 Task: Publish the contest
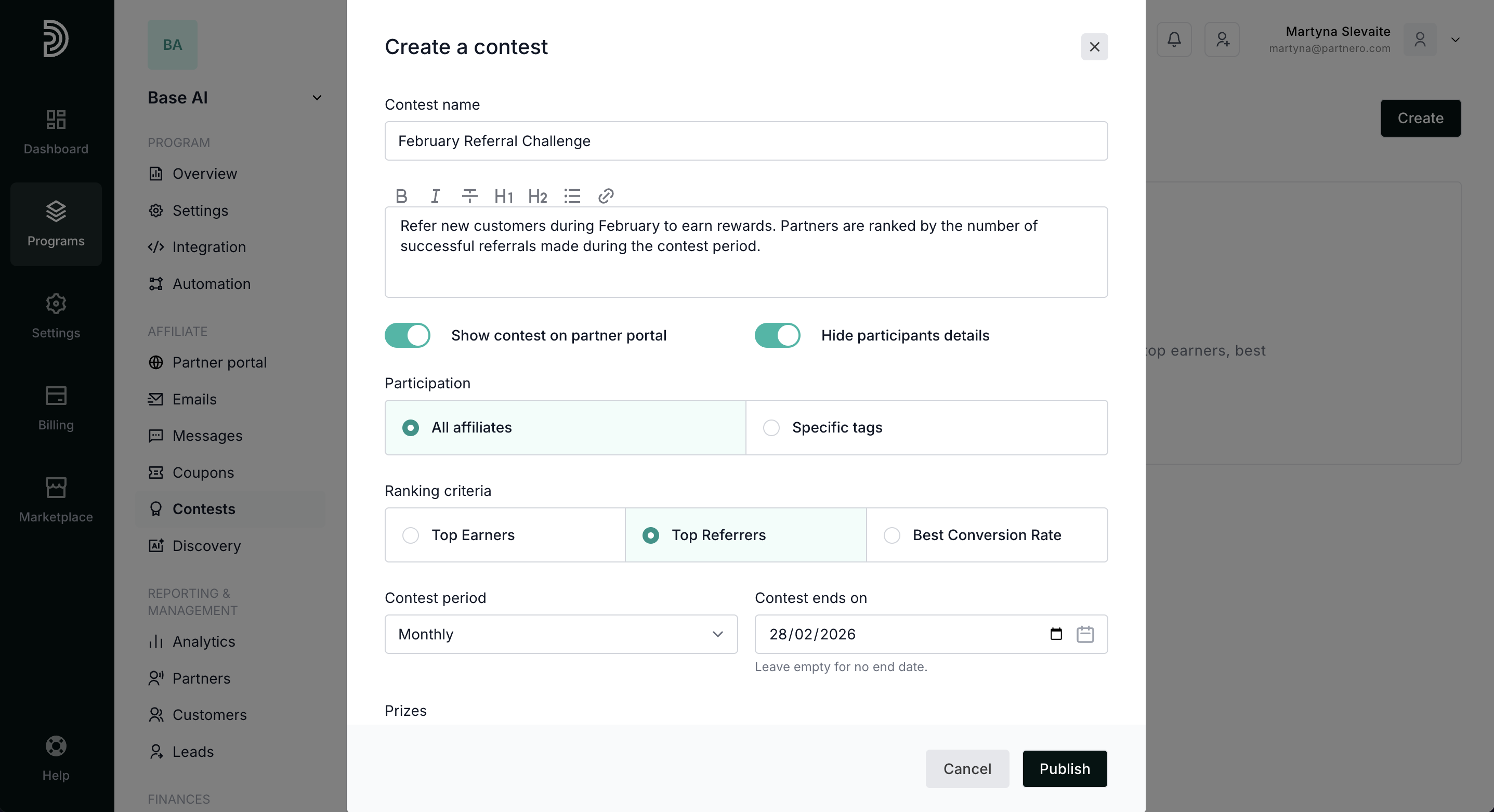click(1064, 768)
